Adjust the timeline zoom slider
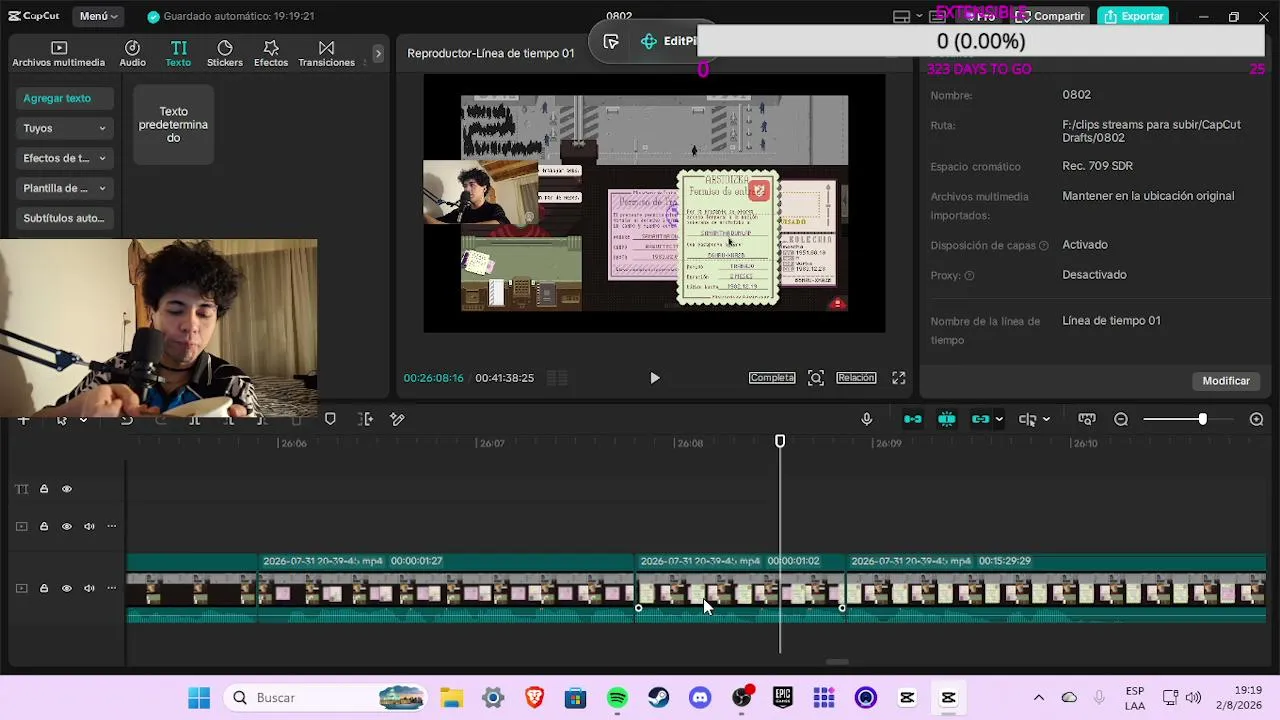The image size is (1280, 720). pos(1202,419)
